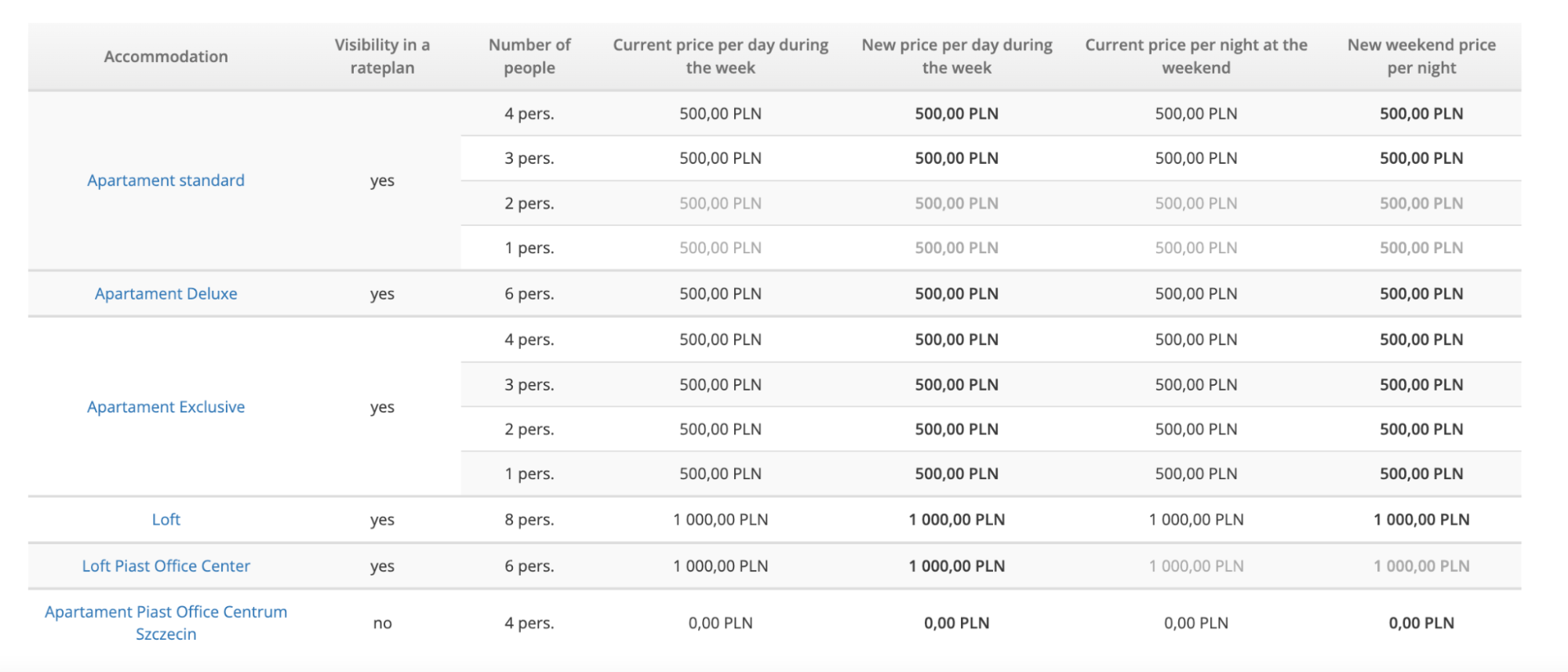Viewport: 1568px width, 672px height.
Task: Click 'yes' visibility for Loft Piast Office Center
Action: tap(382, 566)
